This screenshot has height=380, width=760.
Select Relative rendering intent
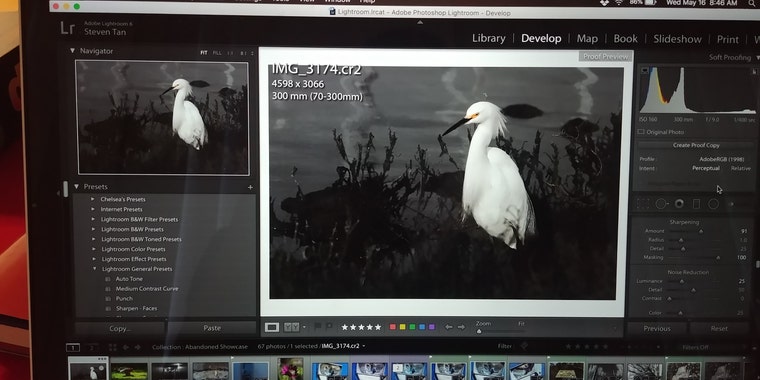point(741,168)
